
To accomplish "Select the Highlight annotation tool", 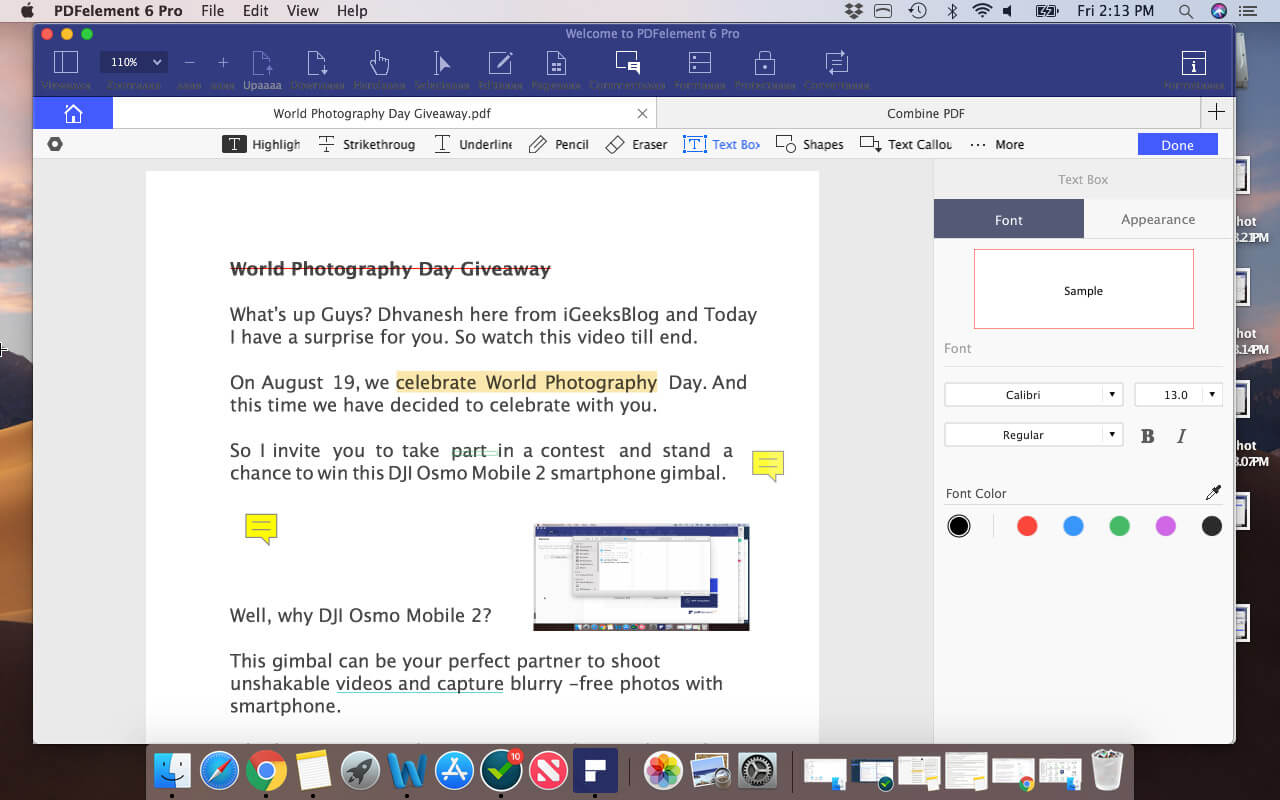I will [261, 144].
